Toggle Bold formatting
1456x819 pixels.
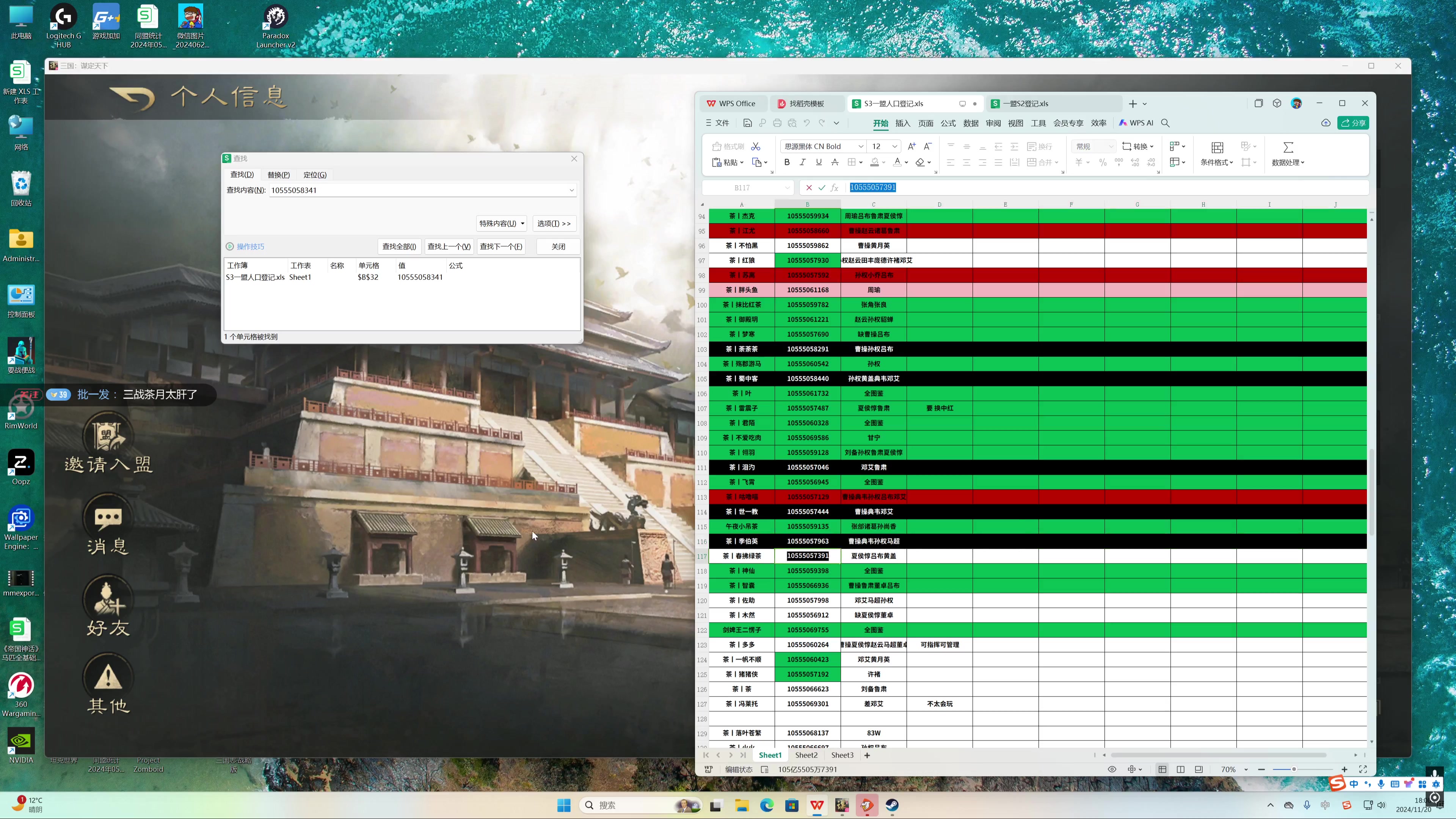(787, 162)
